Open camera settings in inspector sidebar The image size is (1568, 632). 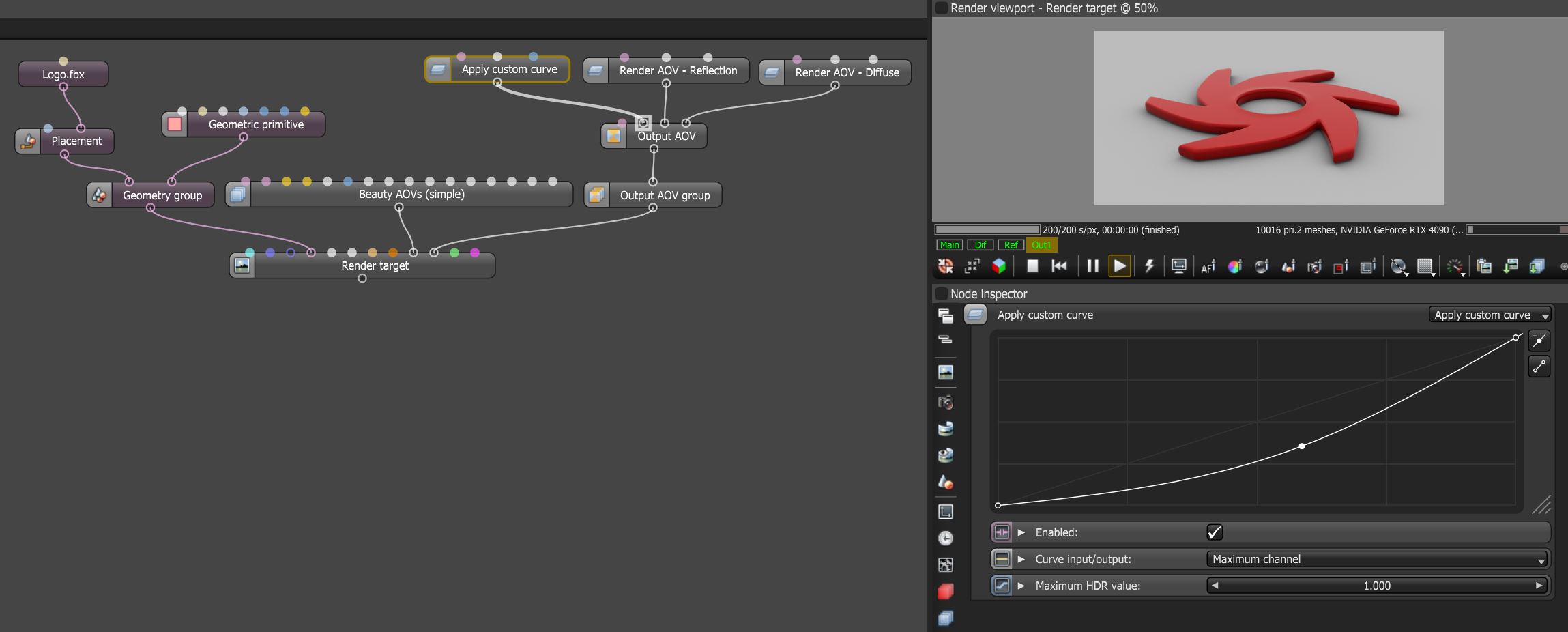coord(946,402)
